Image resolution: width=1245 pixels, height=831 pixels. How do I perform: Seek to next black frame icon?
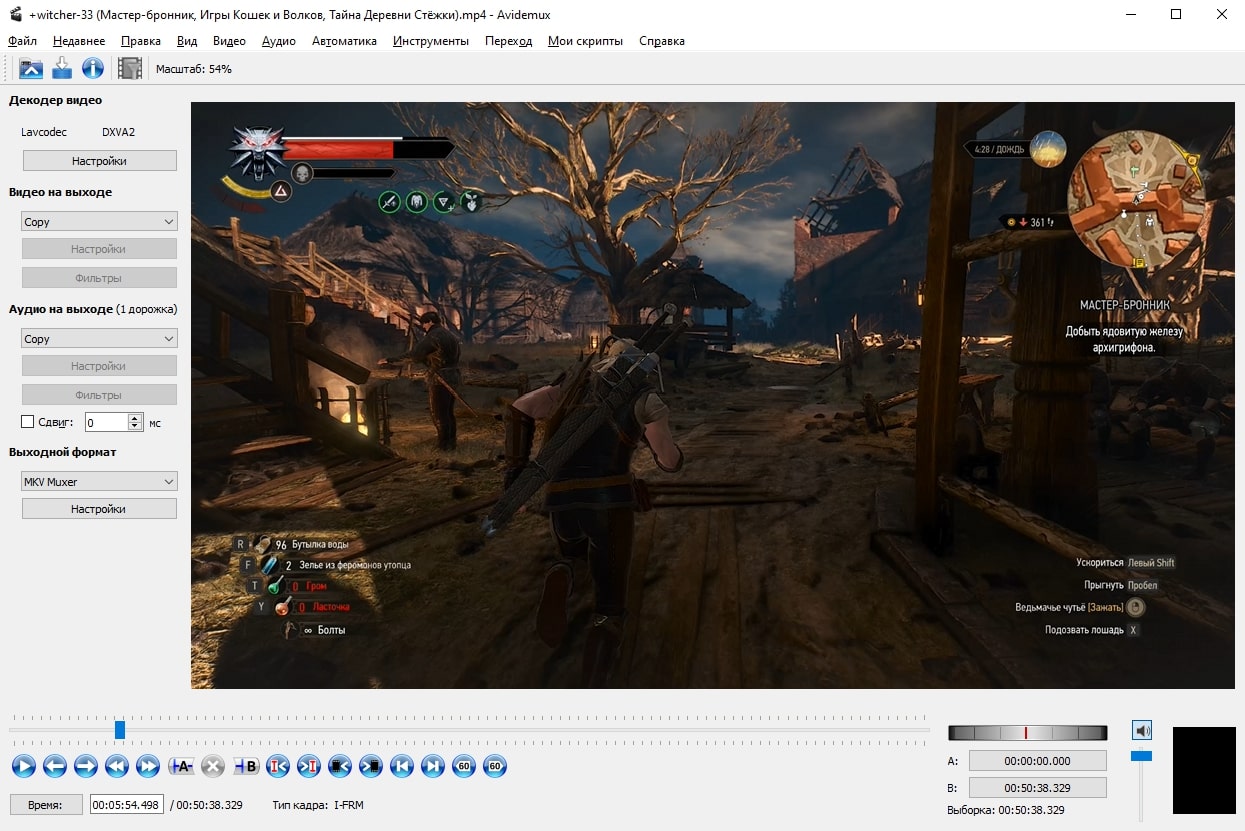click(371, 766)
